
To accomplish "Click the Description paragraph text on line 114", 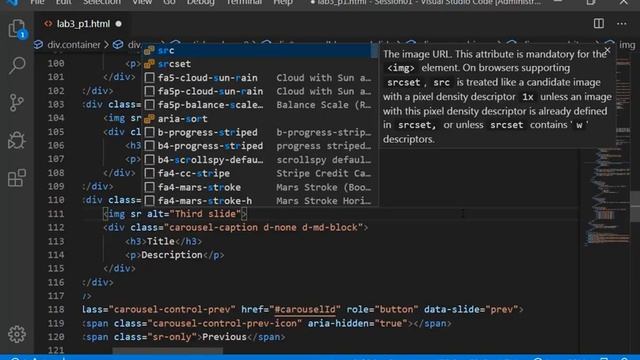I will coord(171,255).
